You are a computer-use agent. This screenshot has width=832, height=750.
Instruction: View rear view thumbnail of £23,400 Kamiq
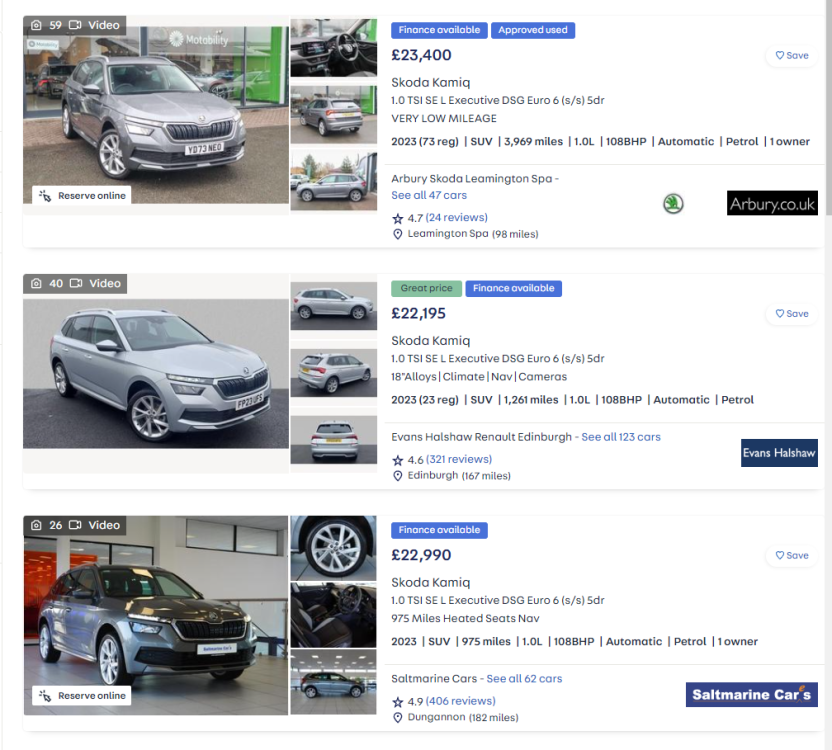334,115
